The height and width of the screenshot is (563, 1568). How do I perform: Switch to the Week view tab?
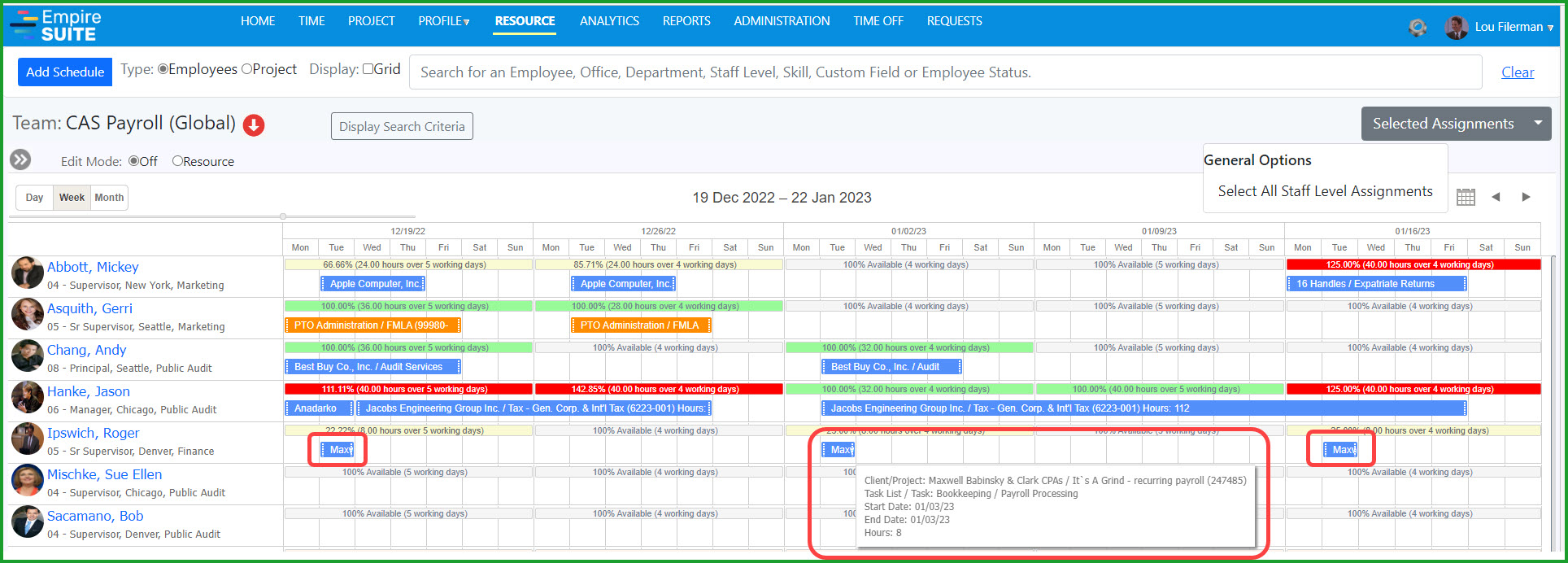(72, 198)
